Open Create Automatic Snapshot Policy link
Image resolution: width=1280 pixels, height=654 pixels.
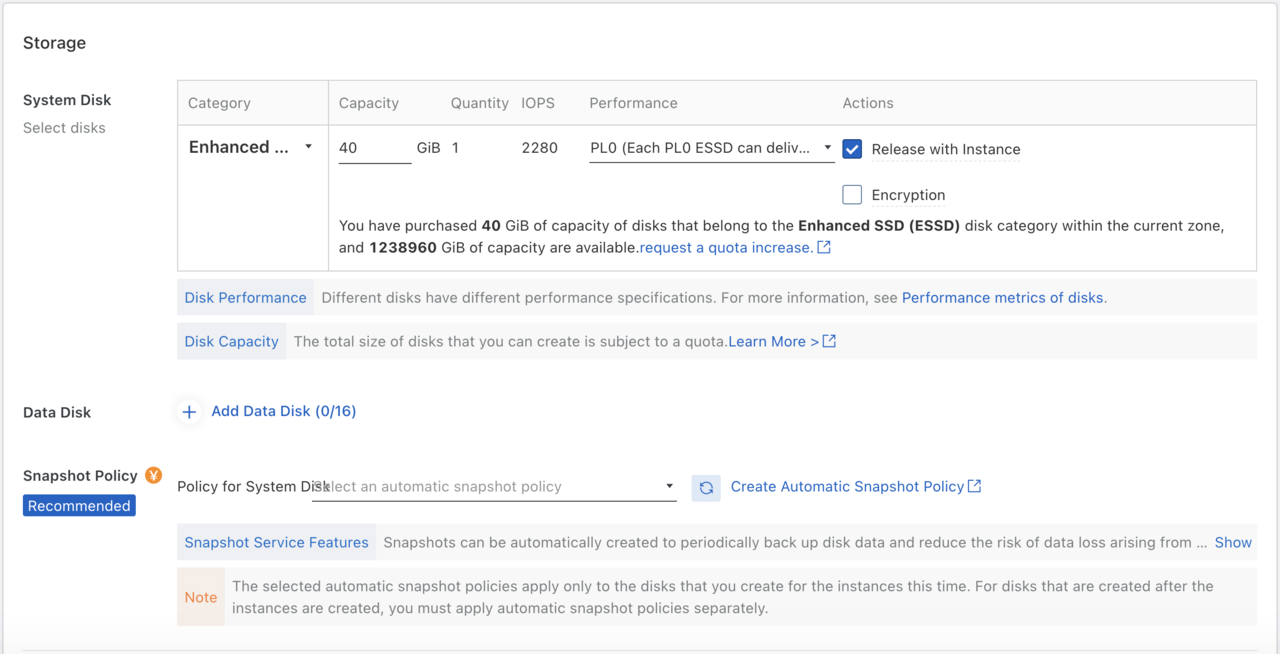click(846, 486)
